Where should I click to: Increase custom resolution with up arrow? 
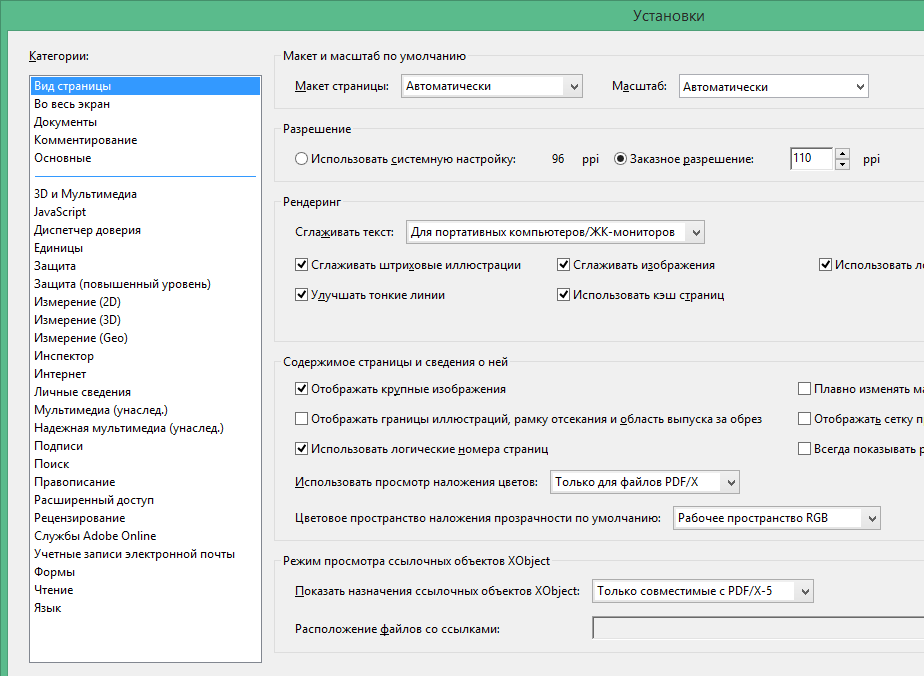click(x=843, y=153)
